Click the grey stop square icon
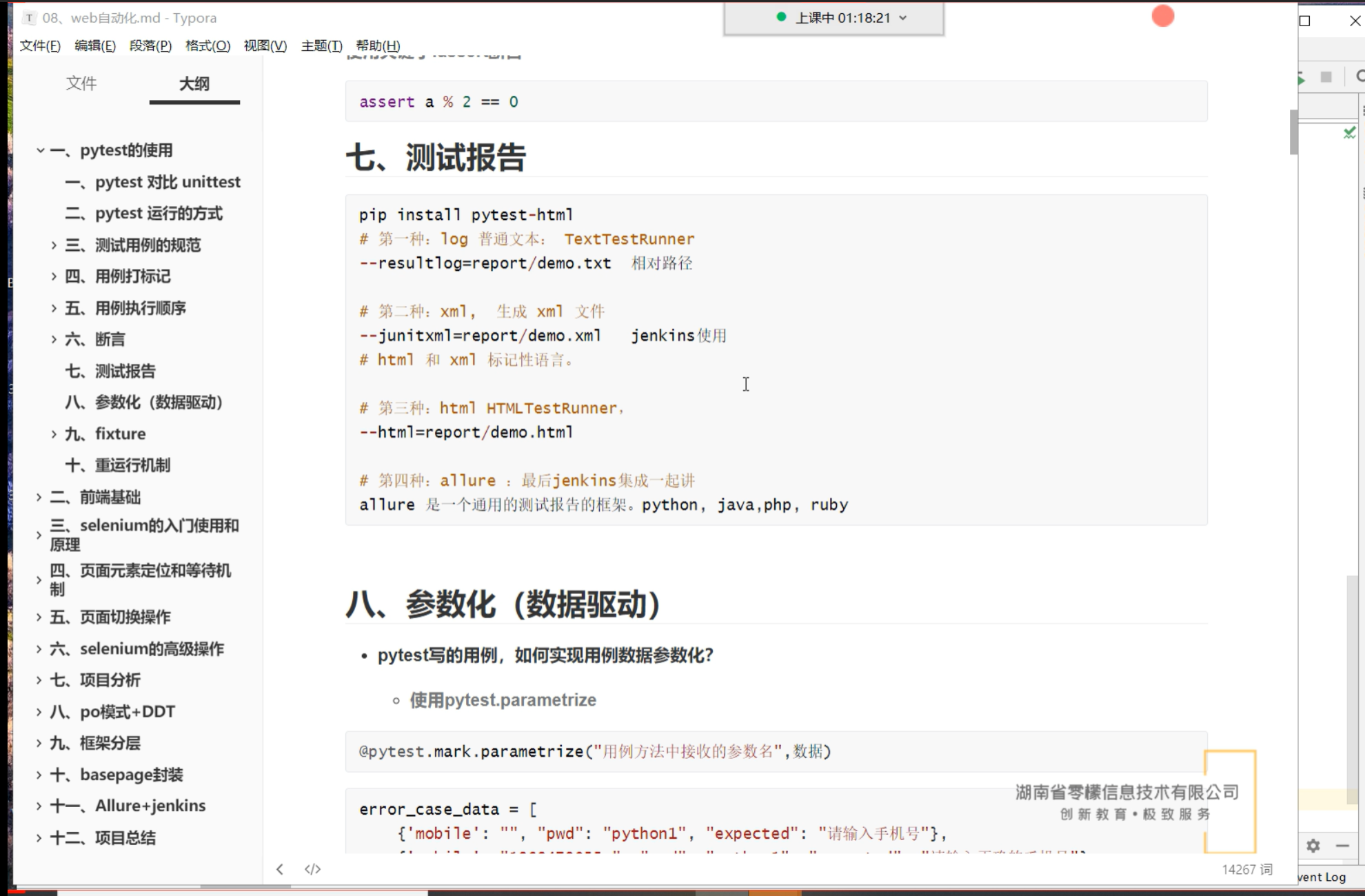 coord(1326,77)
